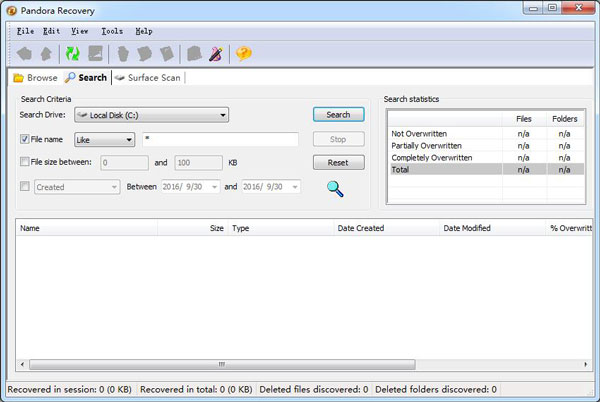Maximize the Pandora Recovery window
The image size is (600, 402).
(x=553, y=8)
